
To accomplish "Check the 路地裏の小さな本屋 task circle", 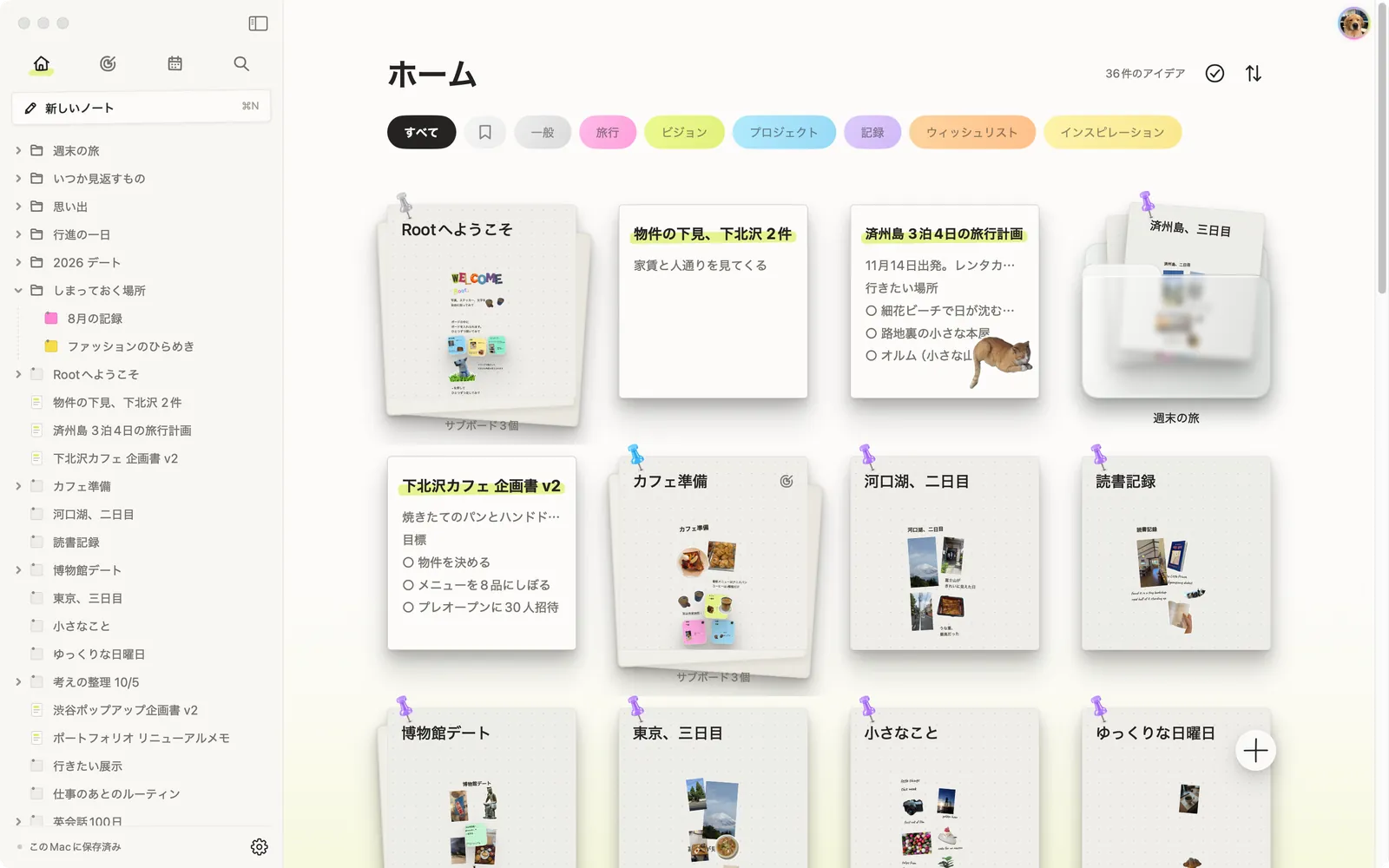I will click(871, 333).
